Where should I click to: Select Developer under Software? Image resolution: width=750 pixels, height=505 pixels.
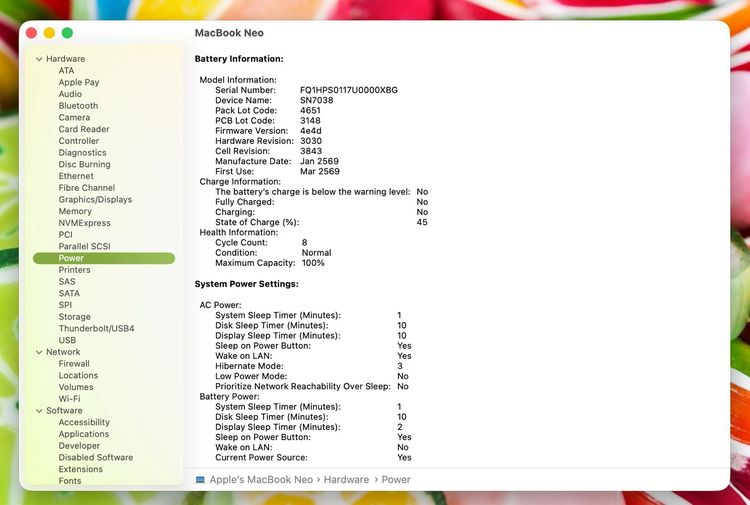[x=79, y=446]
